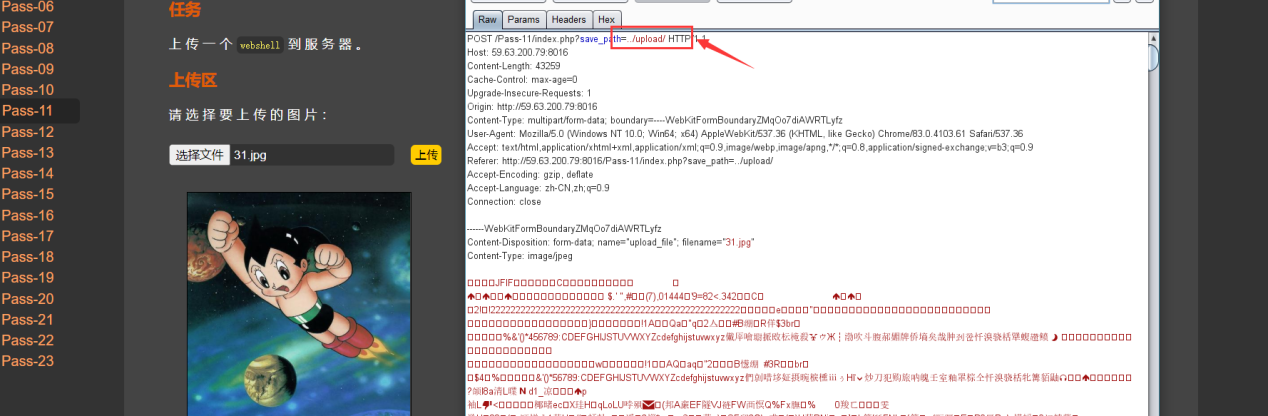Click the 31.jpg selected file name
Viewport: 1268px width, 416px height.
tap(250, 155)
